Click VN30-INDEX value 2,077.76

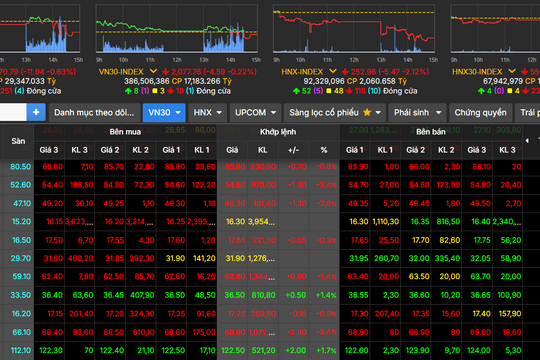pos(186,72)
